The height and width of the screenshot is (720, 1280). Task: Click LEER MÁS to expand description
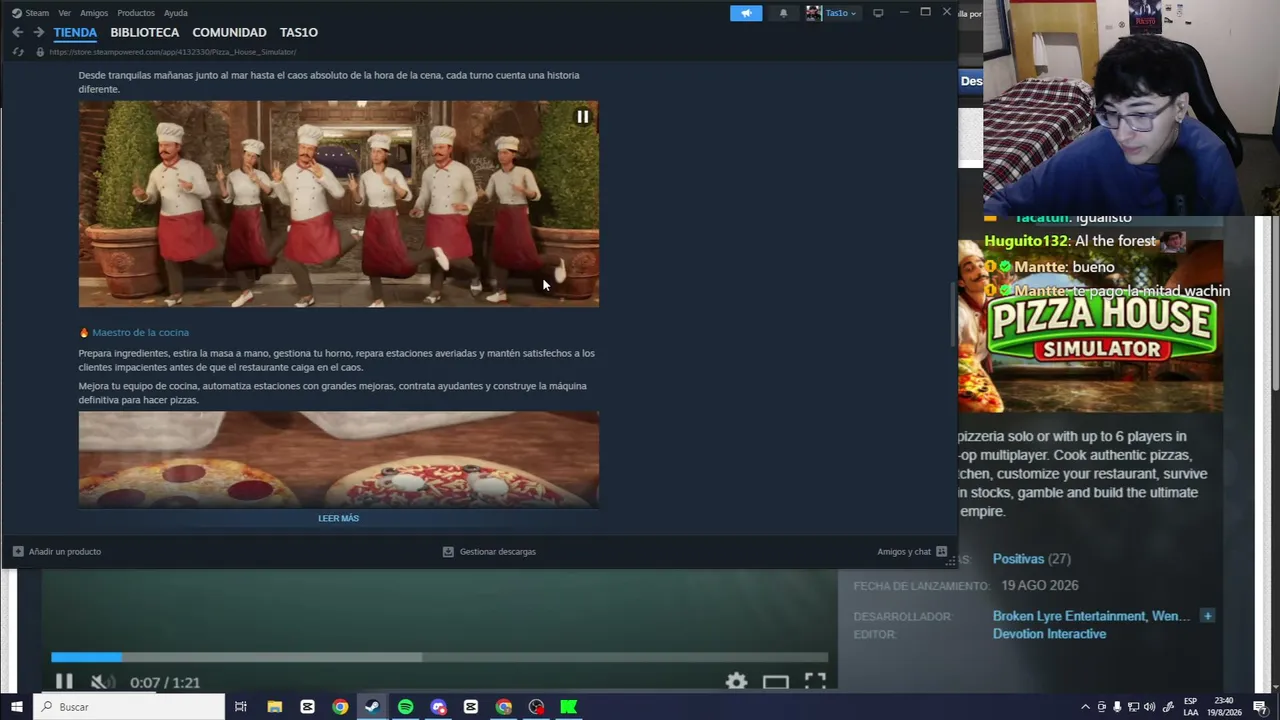pyautogui.click(x=338, y=518)
